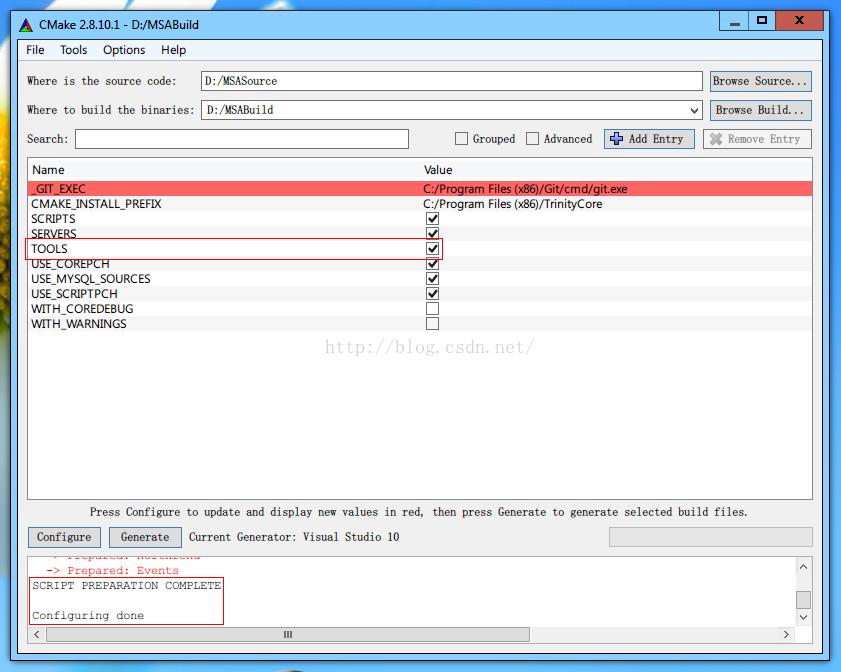Click the horizontal scroll left arrow

[36, 634]
